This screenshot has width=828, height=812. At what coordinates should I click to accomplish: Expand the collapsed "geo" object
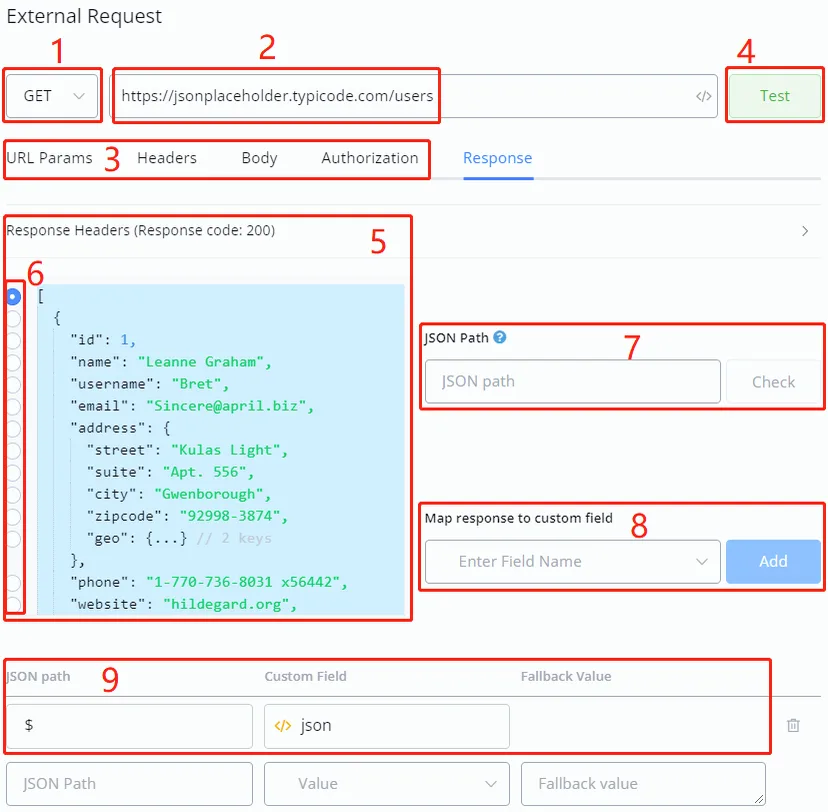(x=166, y=539)
